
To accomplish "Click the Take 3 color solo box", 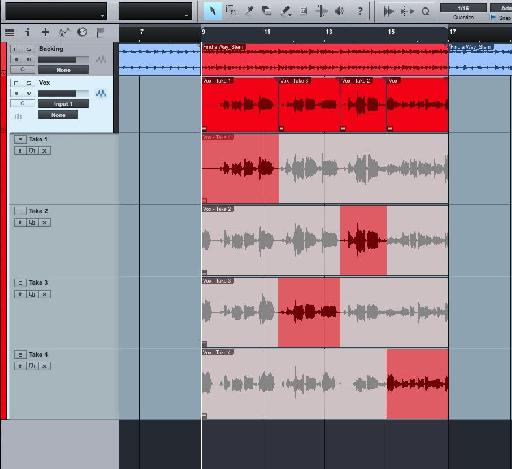I will [20, 283].
